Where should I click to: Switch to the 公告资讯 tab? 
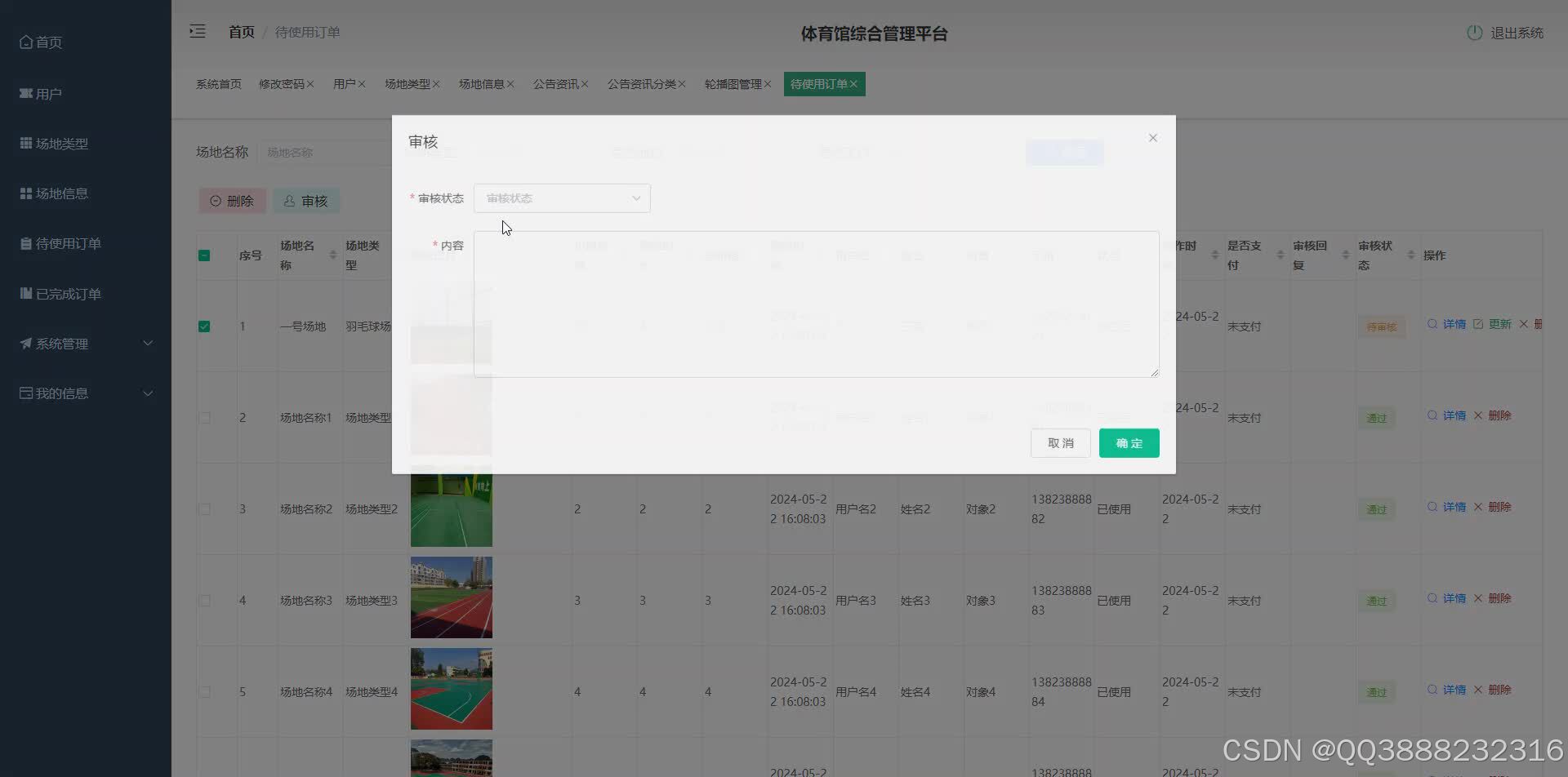556,84
